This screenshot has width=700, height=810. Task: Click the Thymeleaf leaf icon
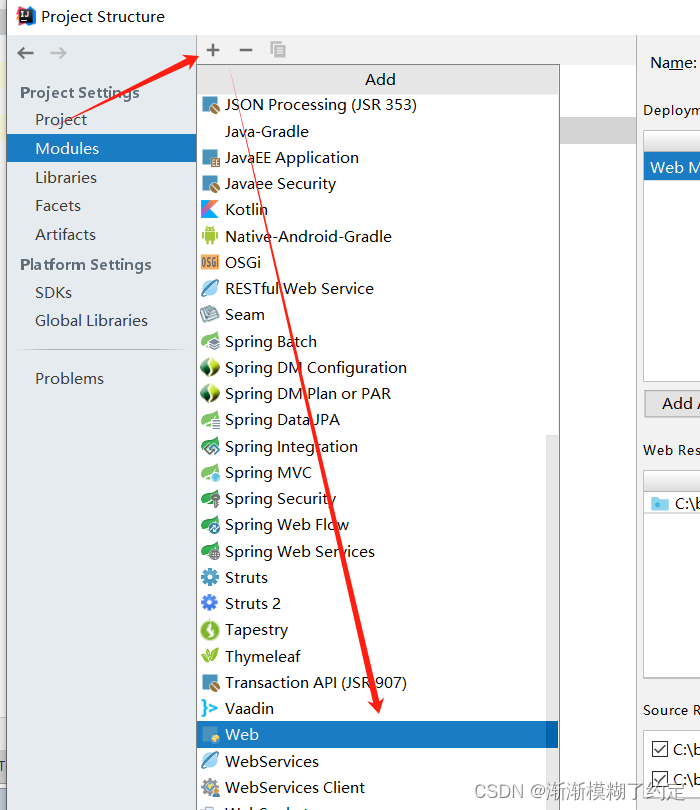pos(210,656)
